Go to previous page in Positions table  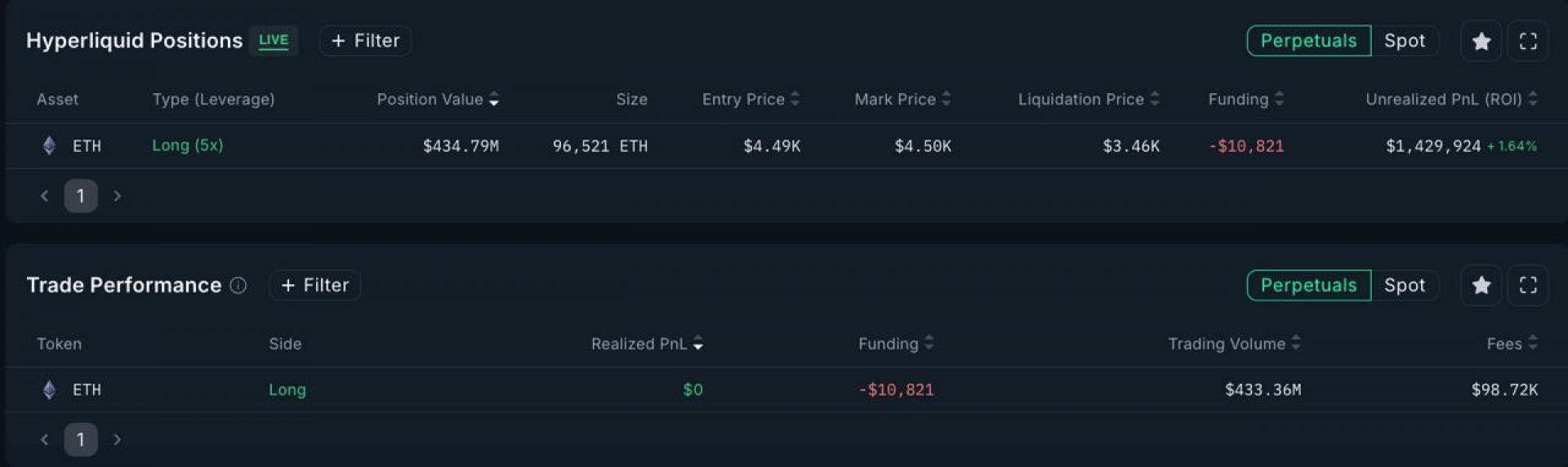tap(45, 196)
